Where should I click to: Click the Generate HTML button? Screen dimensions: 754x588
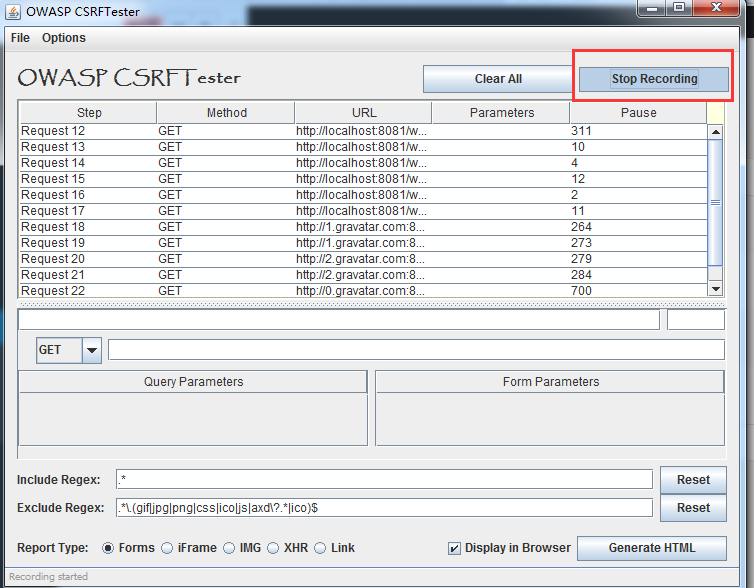pyautogui.click(x=652, y=548)
